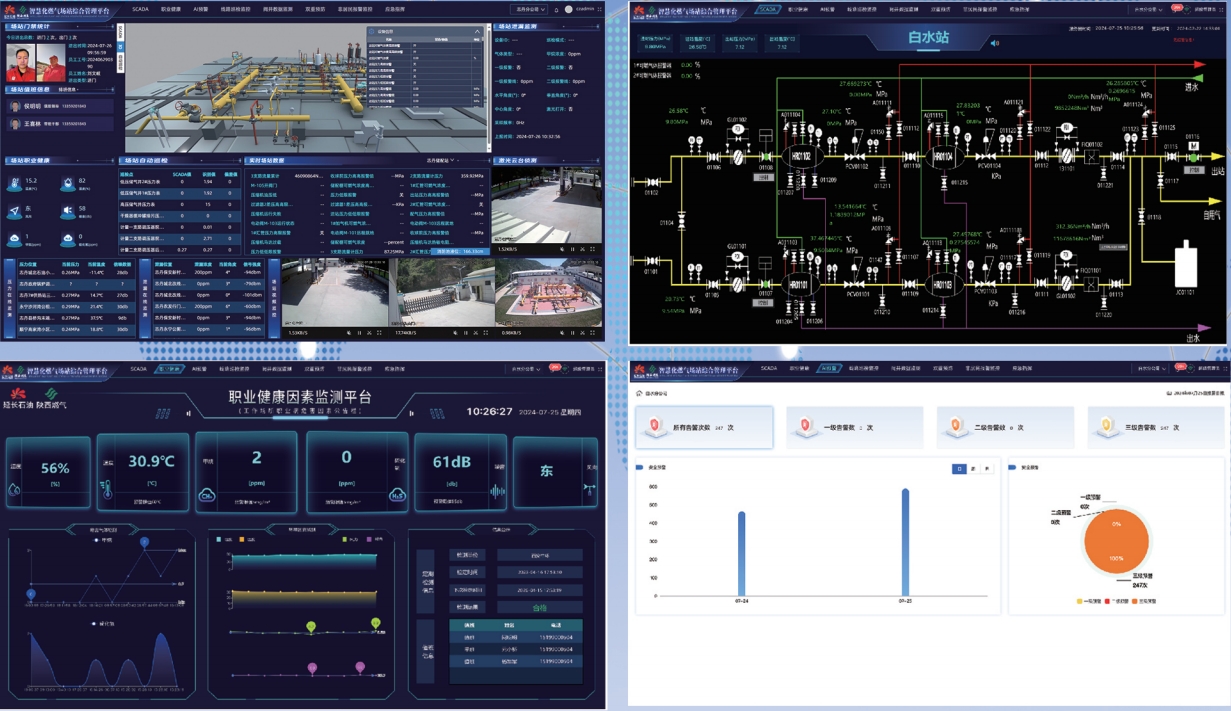Open the SCADA tab in 3D station dashboard
The width and height of the screenshot is (1231, 711).
coord(138,9)
